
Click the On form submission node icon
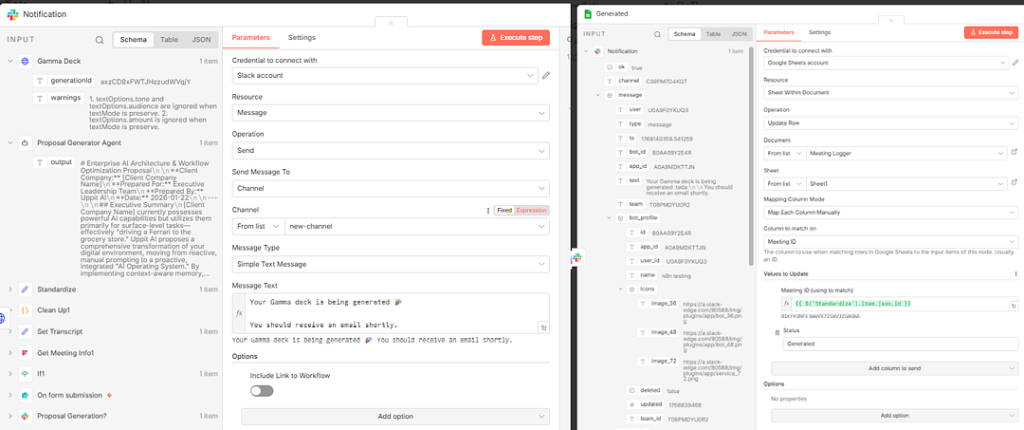(x=25, y=395)
